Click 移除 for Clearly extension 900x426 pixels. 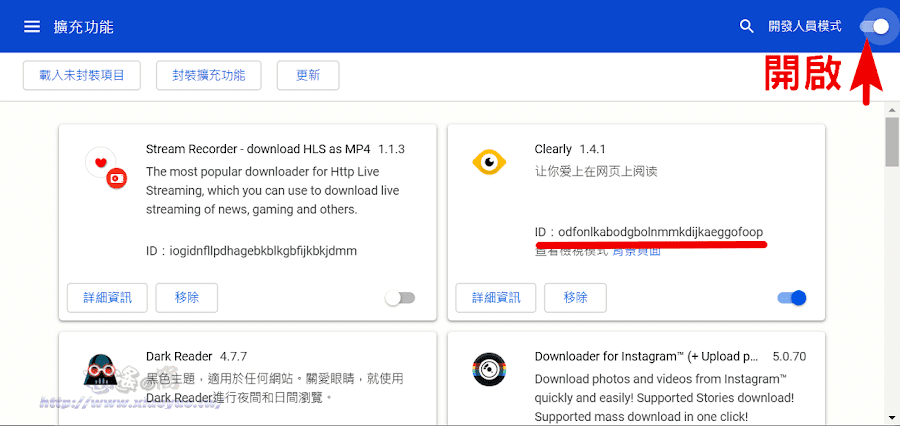coord(575,297)
